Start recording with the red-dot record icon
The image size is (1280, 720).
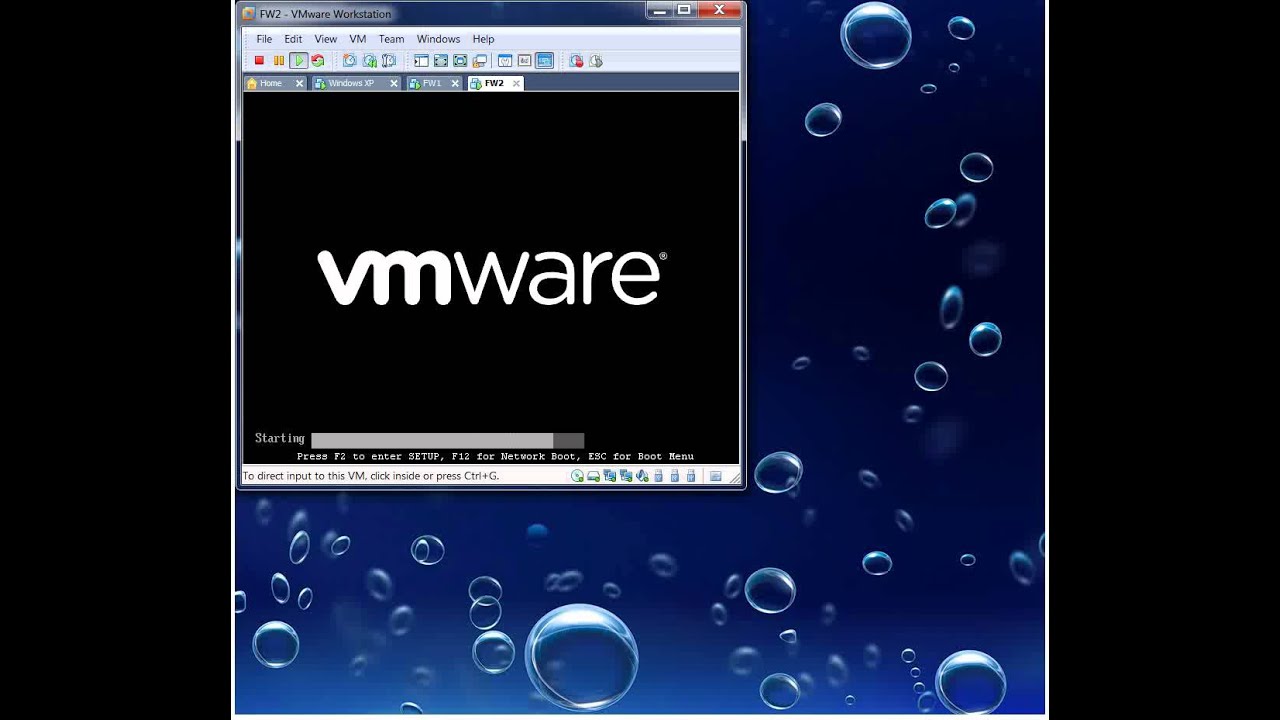pyautogui.click(x=576, y=61)
